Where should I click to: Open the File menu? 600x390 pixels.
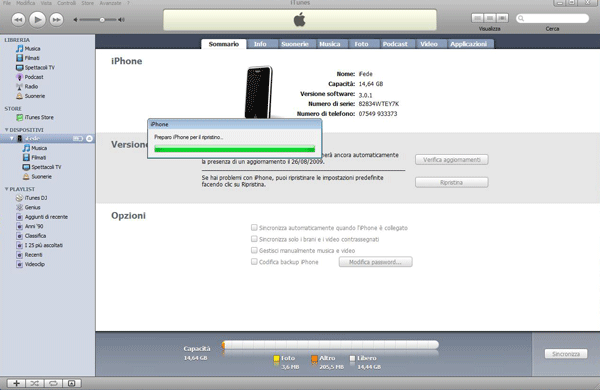tap(7, 3)
